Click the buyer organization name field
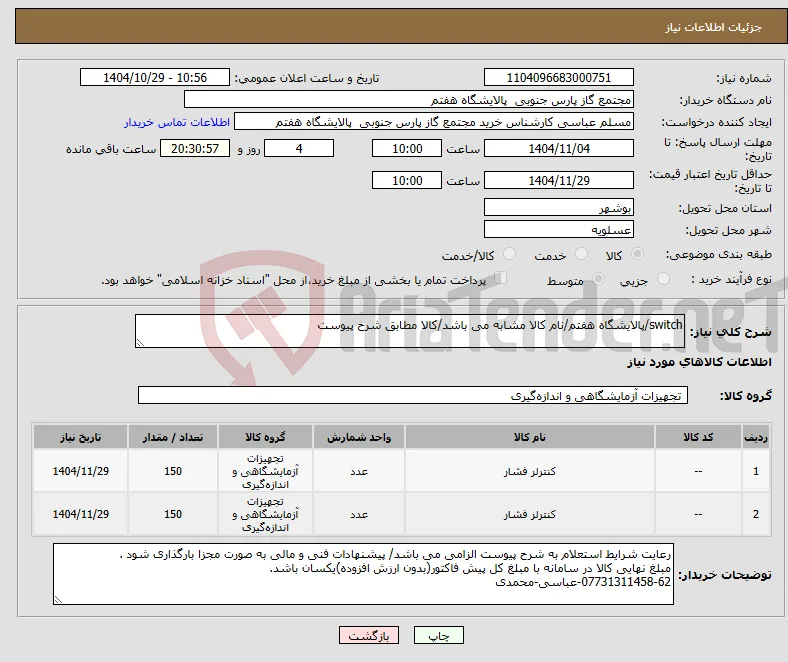This screenshot has width=788, height=662. click(409, 100)
